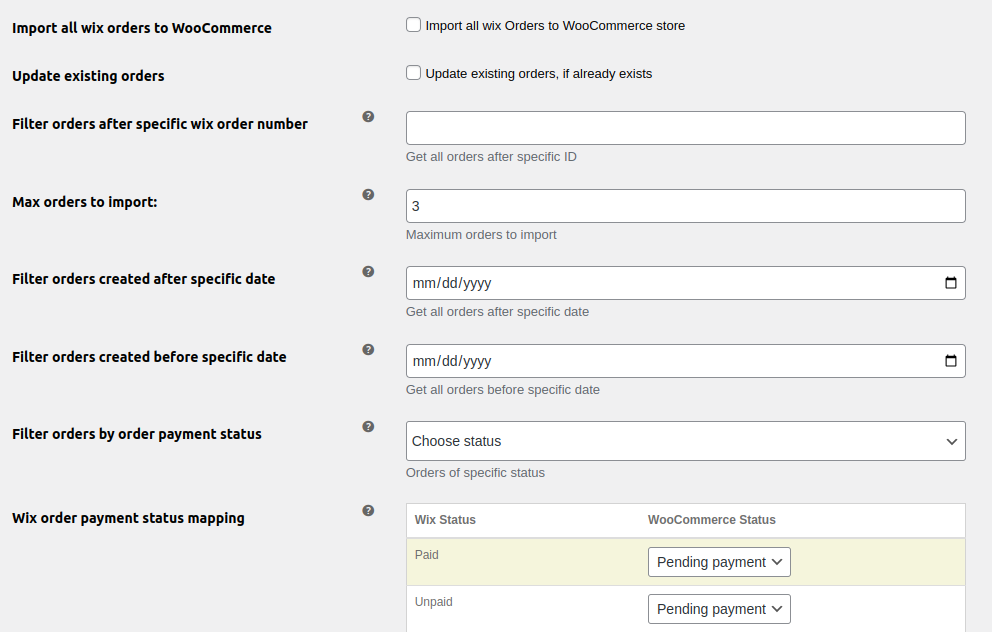Open the WooCommerce status dropdown for Paid
Screen dimensions: 992x632
(x=719, y=562)
